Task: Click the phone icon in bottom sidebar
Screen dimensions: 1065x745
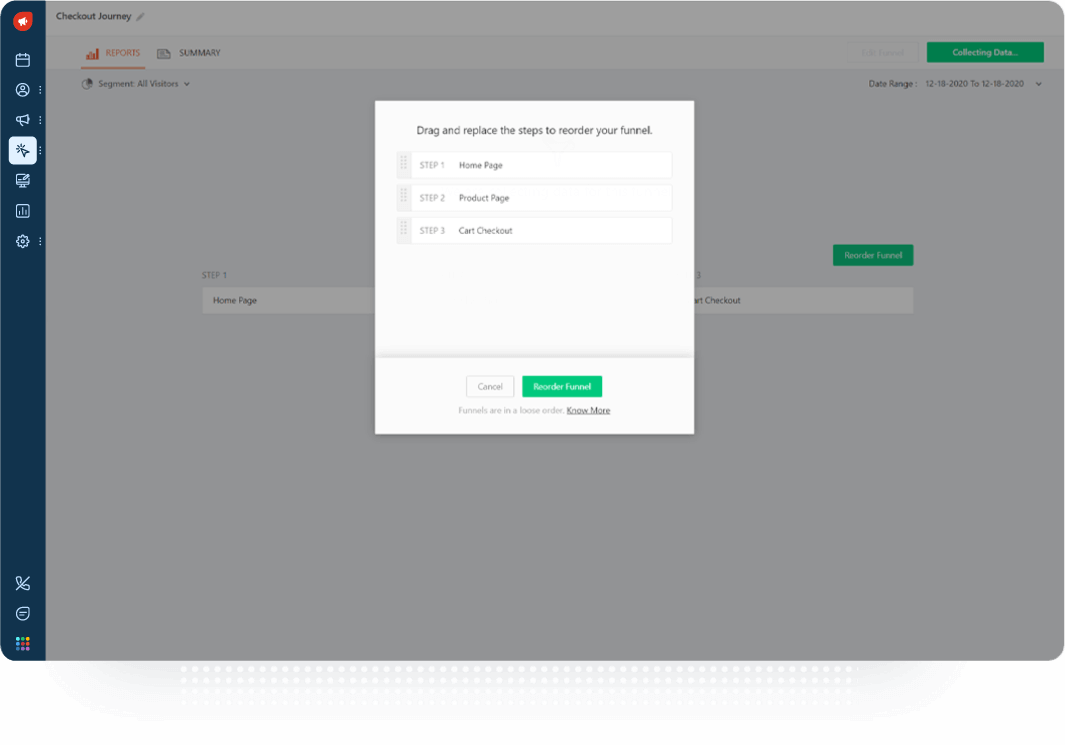Action: coord(22,583)
